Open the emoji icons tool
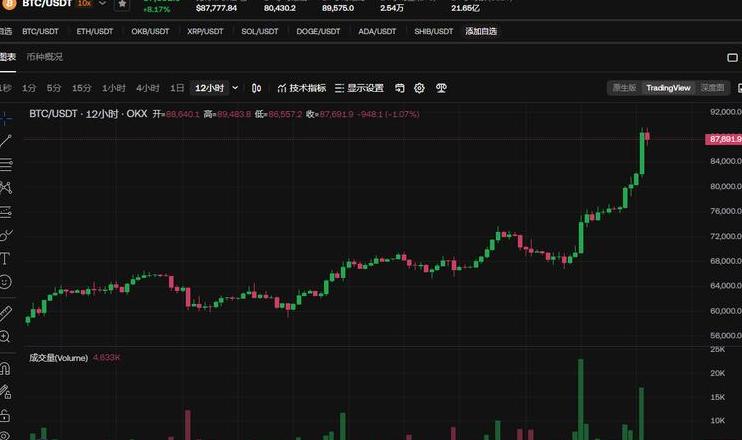This screenshot has height=440, width=742. pyautogui.click(x=5, y=282)
